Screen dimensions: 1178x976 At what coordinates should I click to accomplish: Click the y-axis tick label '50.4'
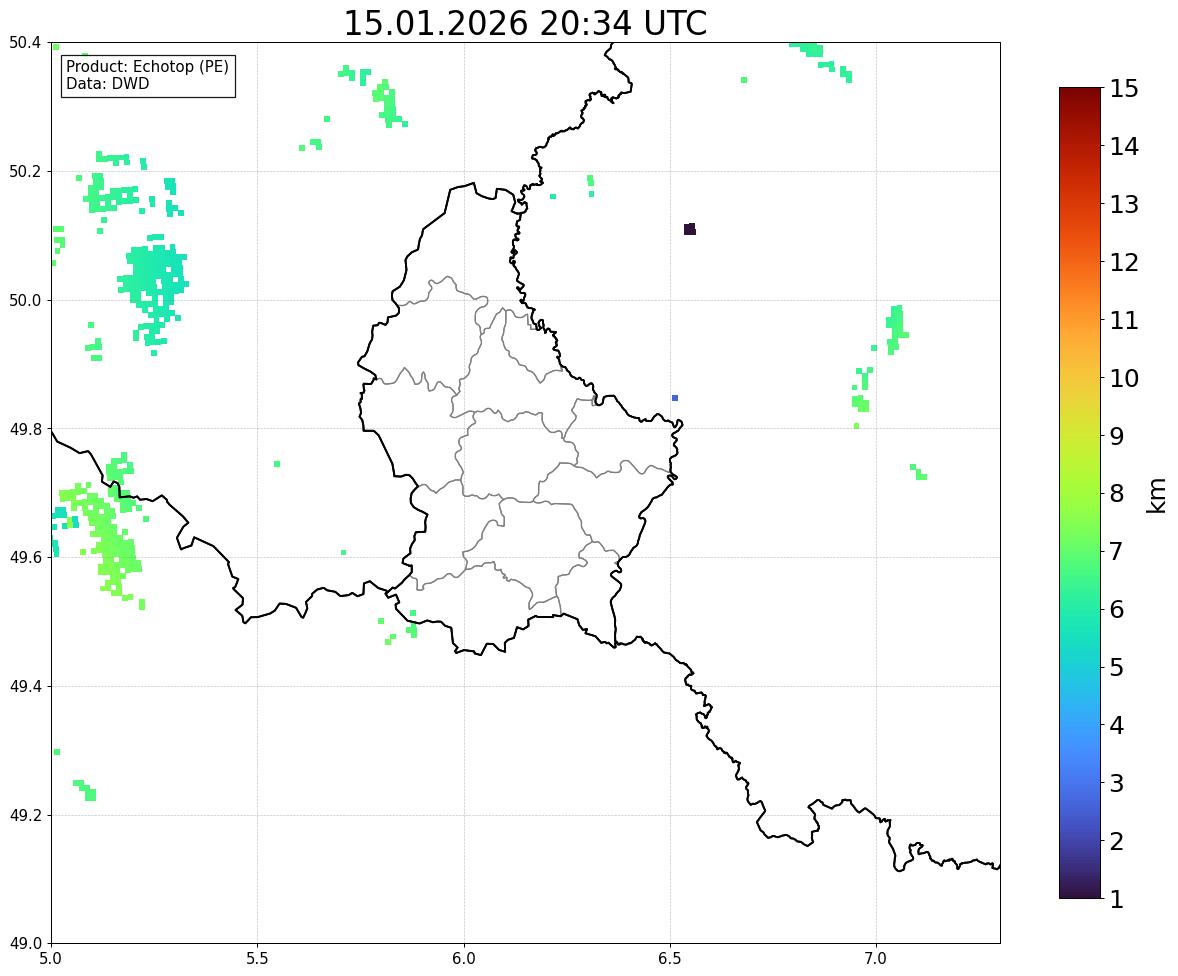point(24,43)
